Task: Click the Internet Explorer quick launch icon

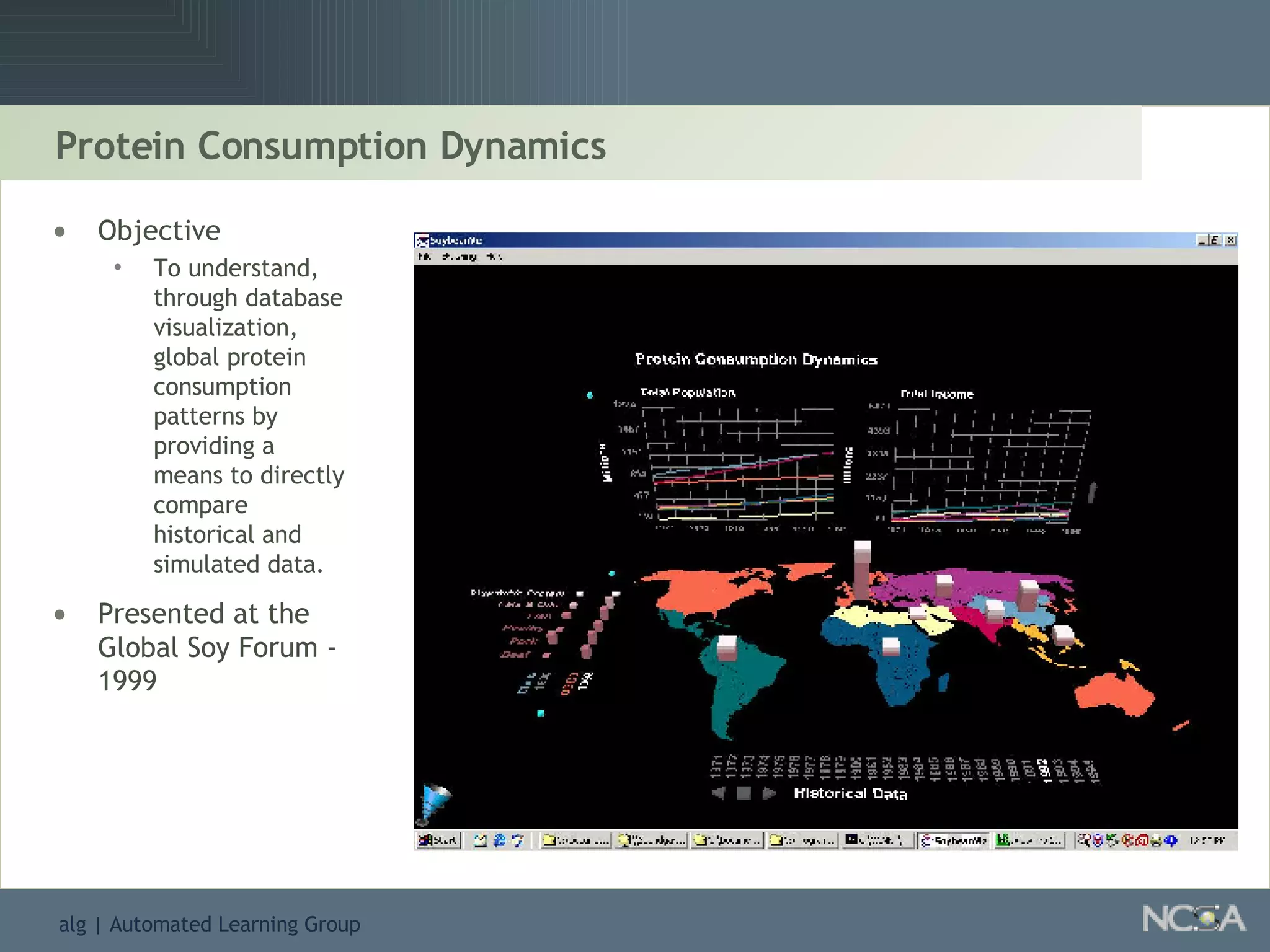Action: pos(499,840)
